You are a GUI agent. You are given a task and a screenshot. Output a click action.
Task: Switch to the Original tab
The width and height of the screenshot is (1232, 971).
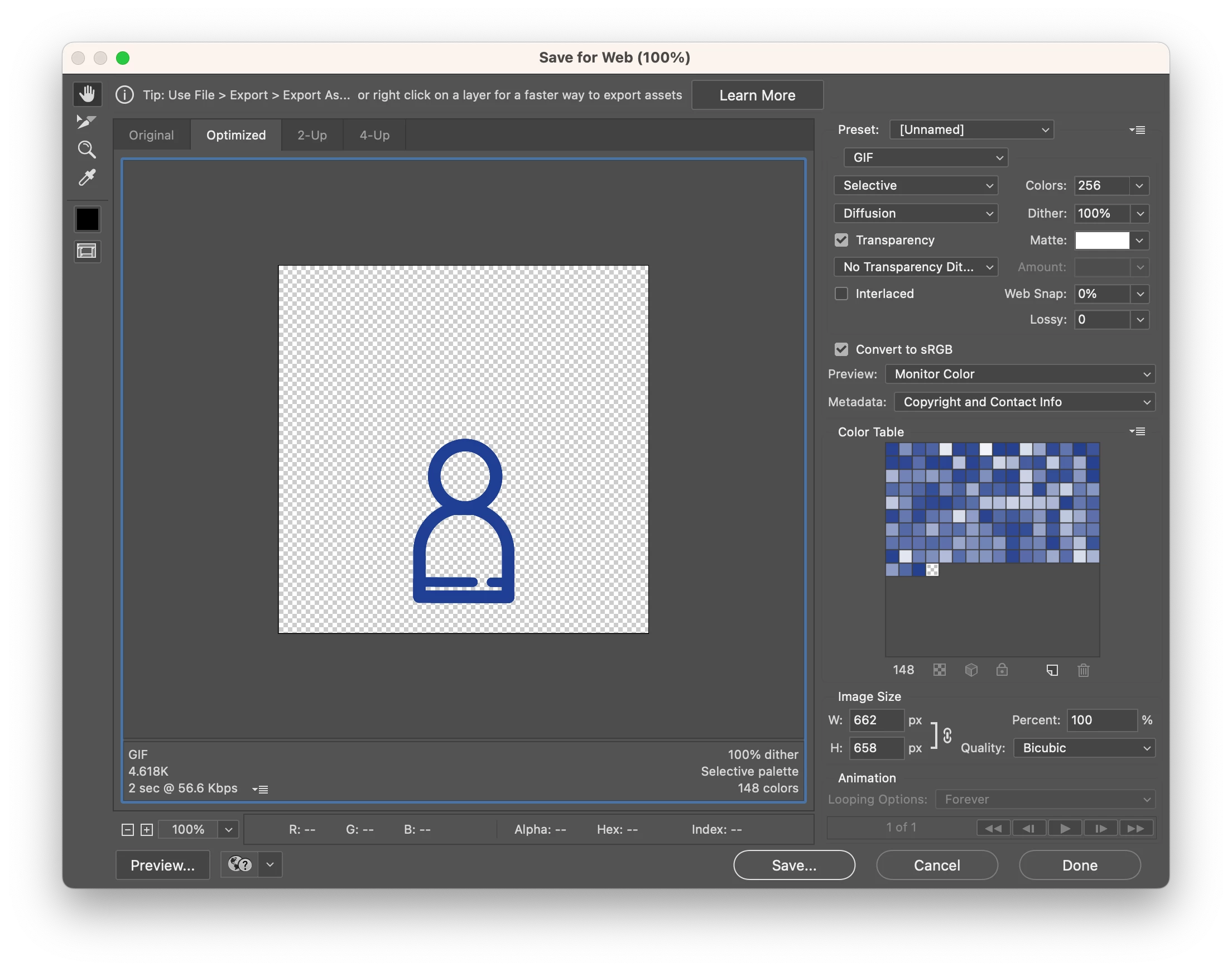pos(151,135)
